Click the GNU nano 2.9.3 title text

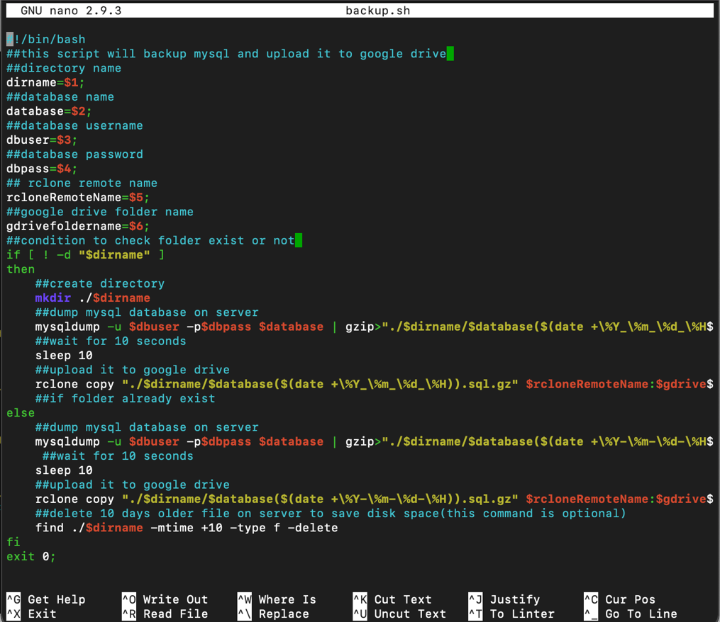pyautogui.click(x=71, y=11)
